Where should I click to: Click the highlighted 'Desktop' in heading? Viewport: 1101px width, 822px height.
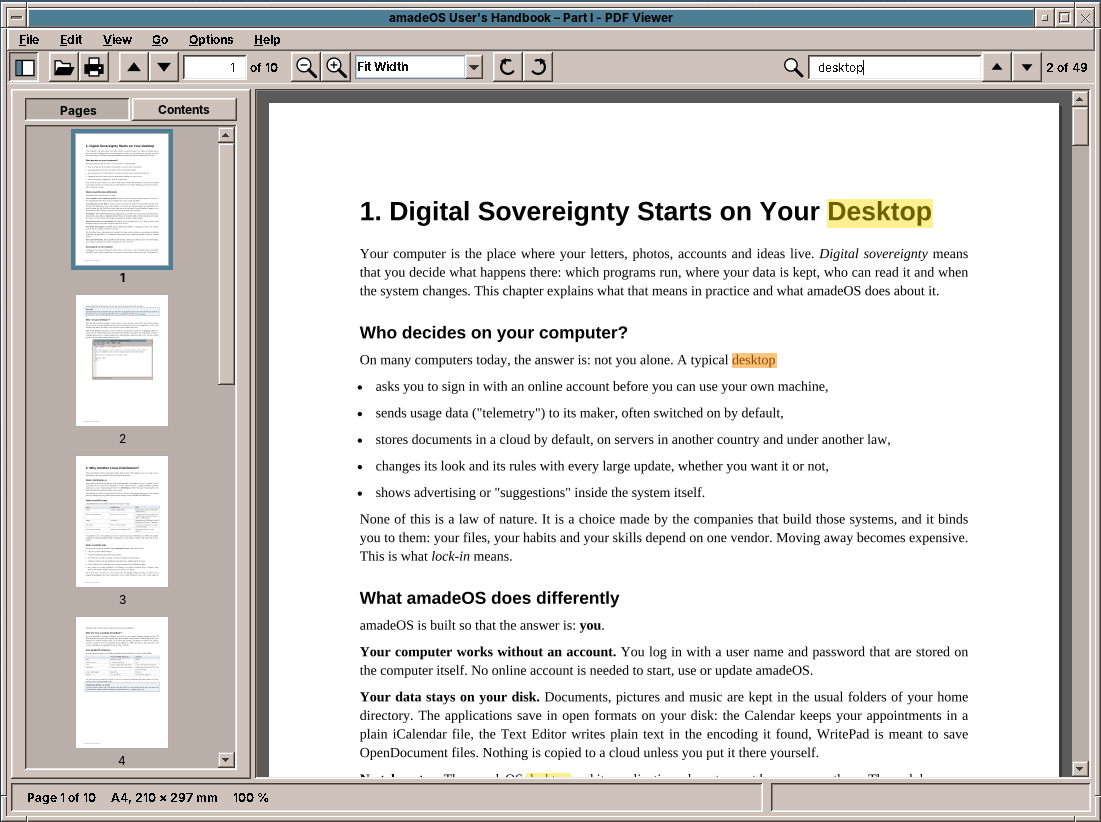[x=879, y=212]
